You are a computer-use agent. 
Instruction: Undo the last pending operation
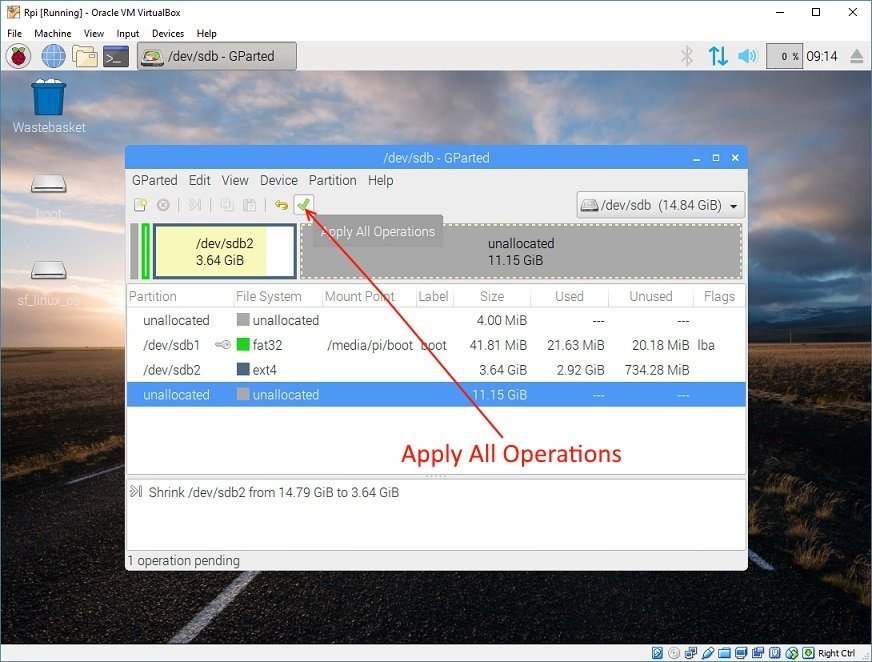coord(281,204)
